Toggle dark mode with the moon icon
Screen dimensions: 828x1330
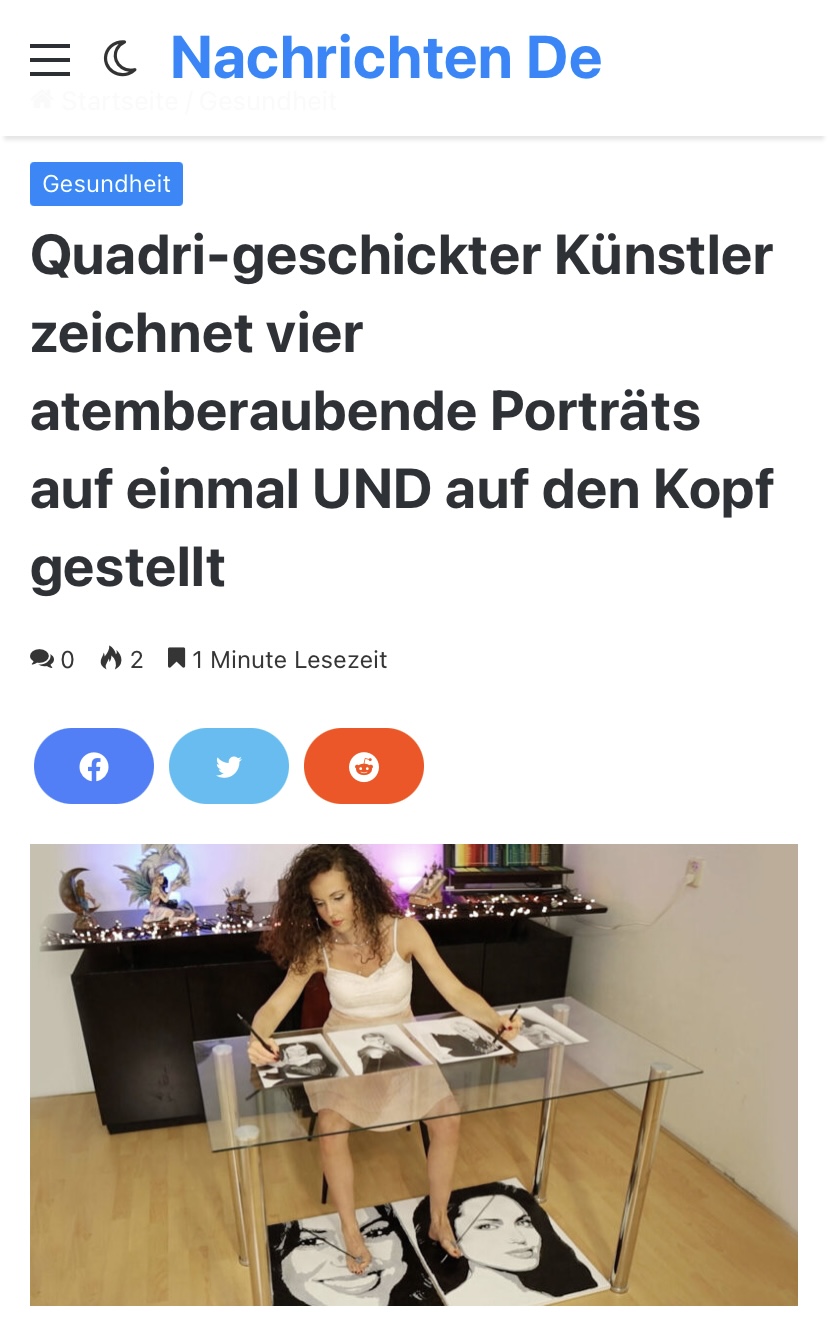click(120, 59)
